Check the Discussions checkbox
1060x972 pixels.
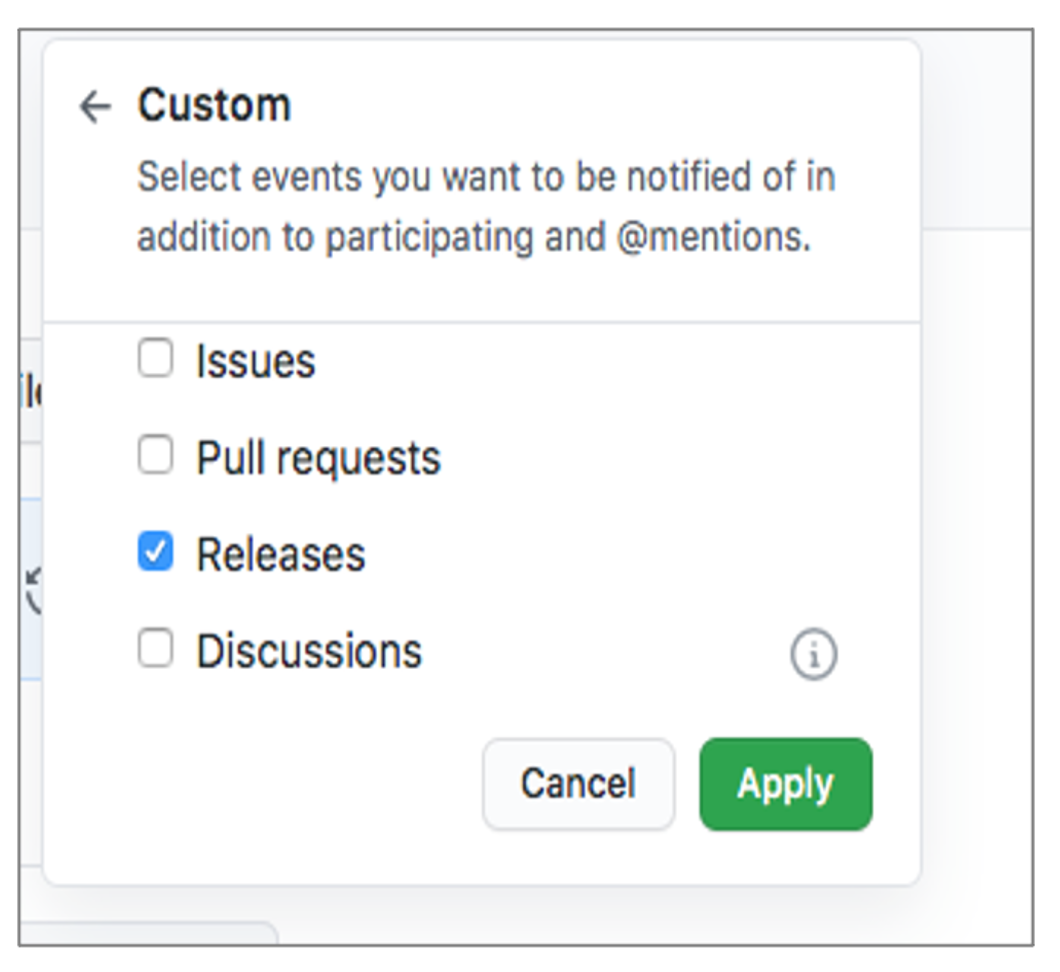click(x=155, y=648)
